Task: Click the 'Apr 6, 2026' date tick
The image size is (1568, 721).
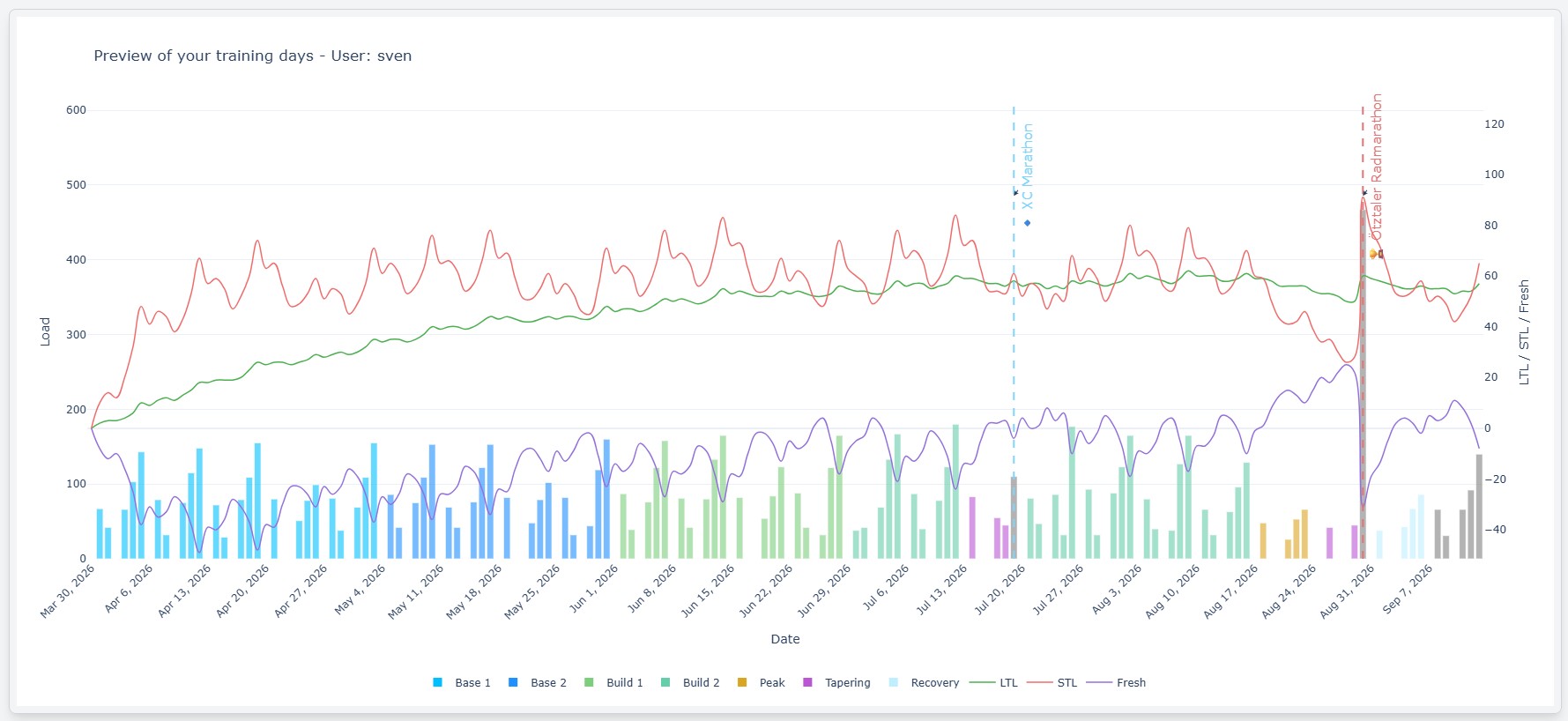Action: pos(129,588)
